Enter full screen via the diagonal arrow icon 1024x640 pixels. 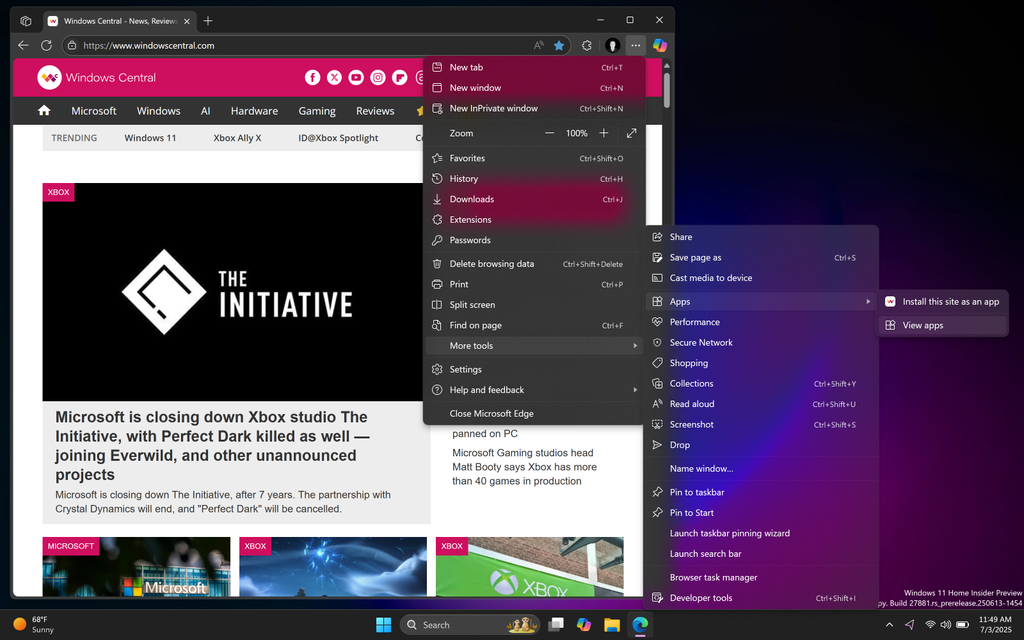pyautogui.click(x=632, y=132)
